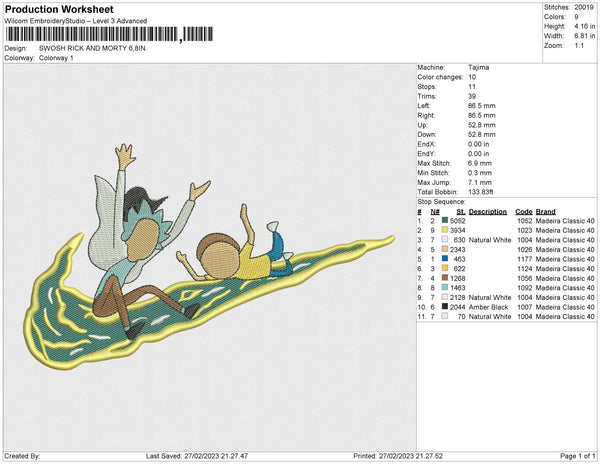Click the 'EndX:' label

[426, 144]
